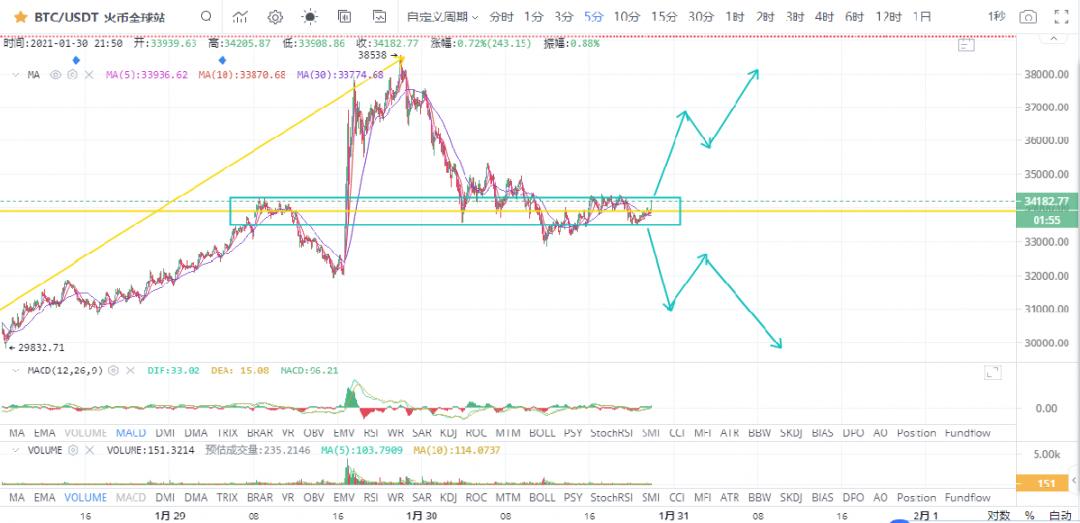Toggle the % percentage scale
The height and width of the screenshot is (523, 1080).
coord(1029,515)
